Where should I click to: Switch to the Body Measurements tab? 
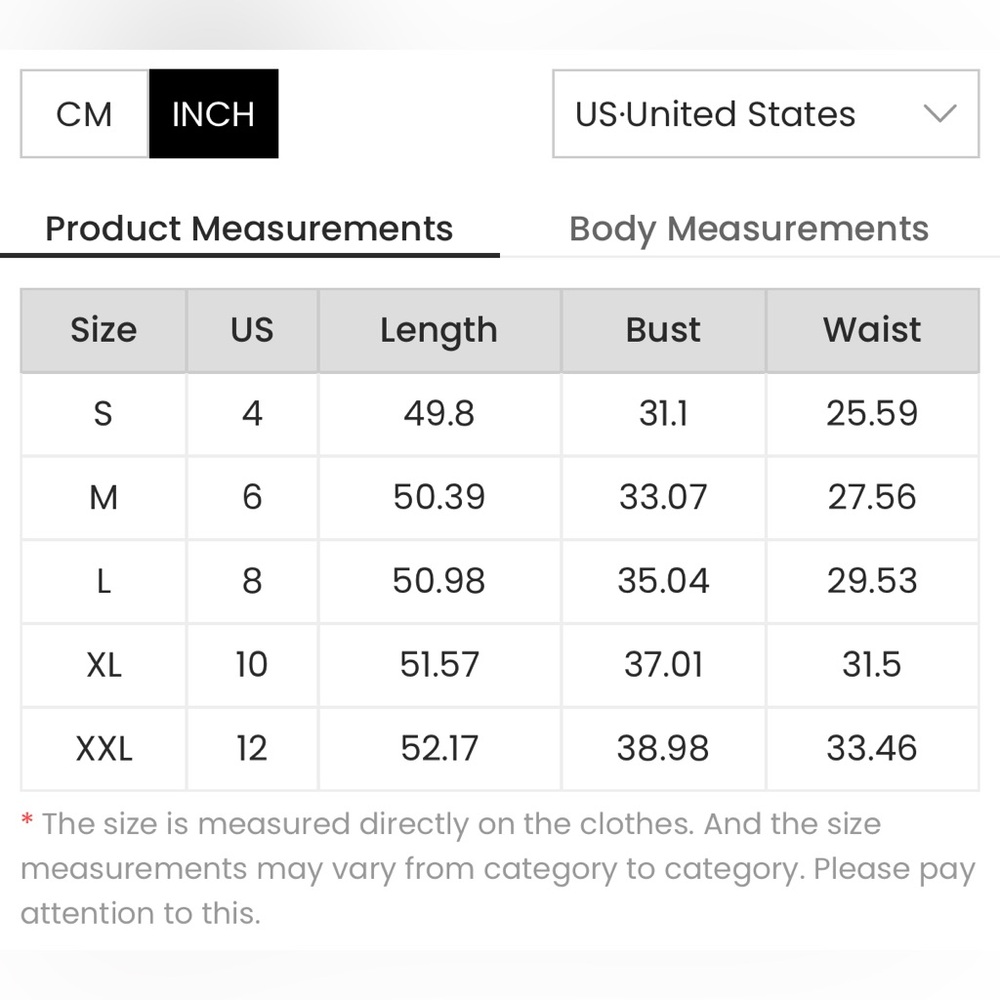(749, 229)
